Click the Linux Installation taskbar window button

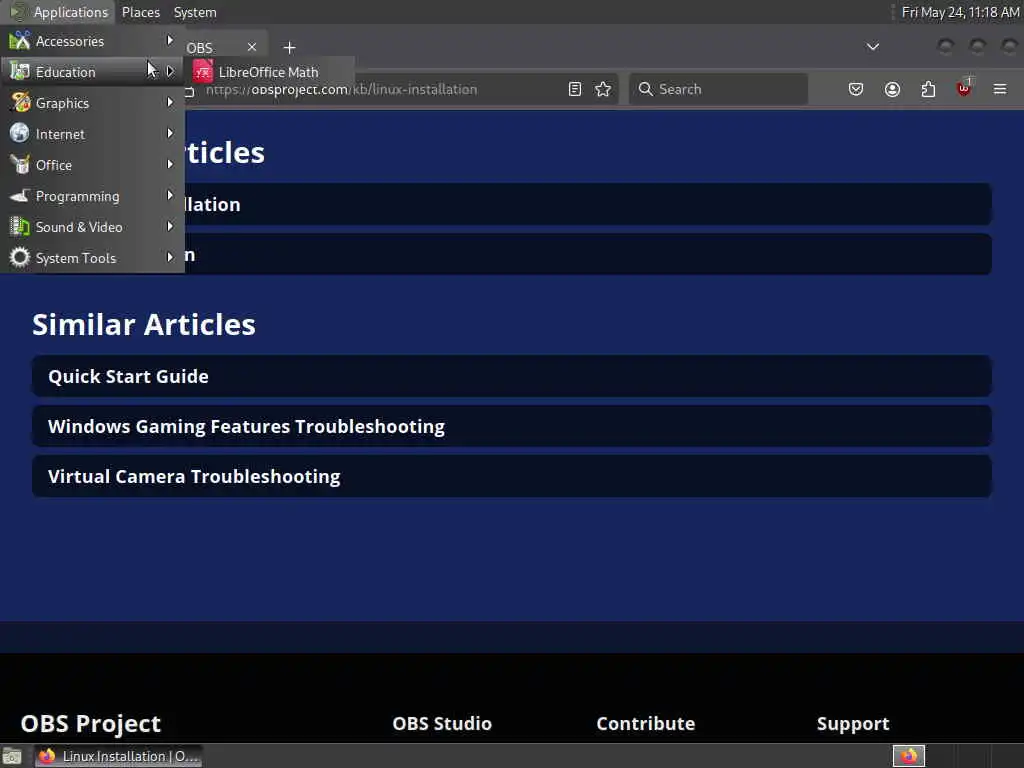click(118, 756)
